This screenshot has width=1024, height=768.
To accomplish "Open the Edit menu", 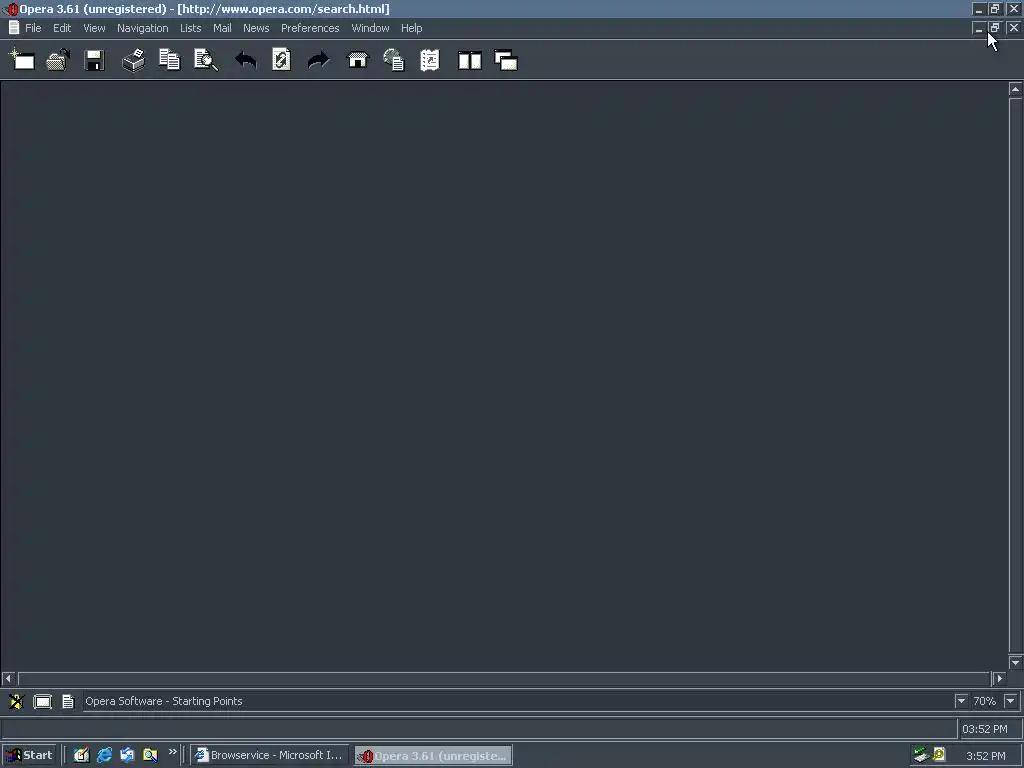I will coord(62,28).
